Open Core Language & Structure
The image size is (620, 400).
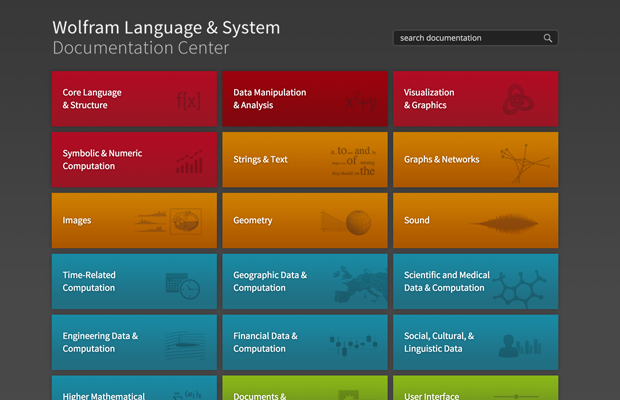click(x=134, y=99)
